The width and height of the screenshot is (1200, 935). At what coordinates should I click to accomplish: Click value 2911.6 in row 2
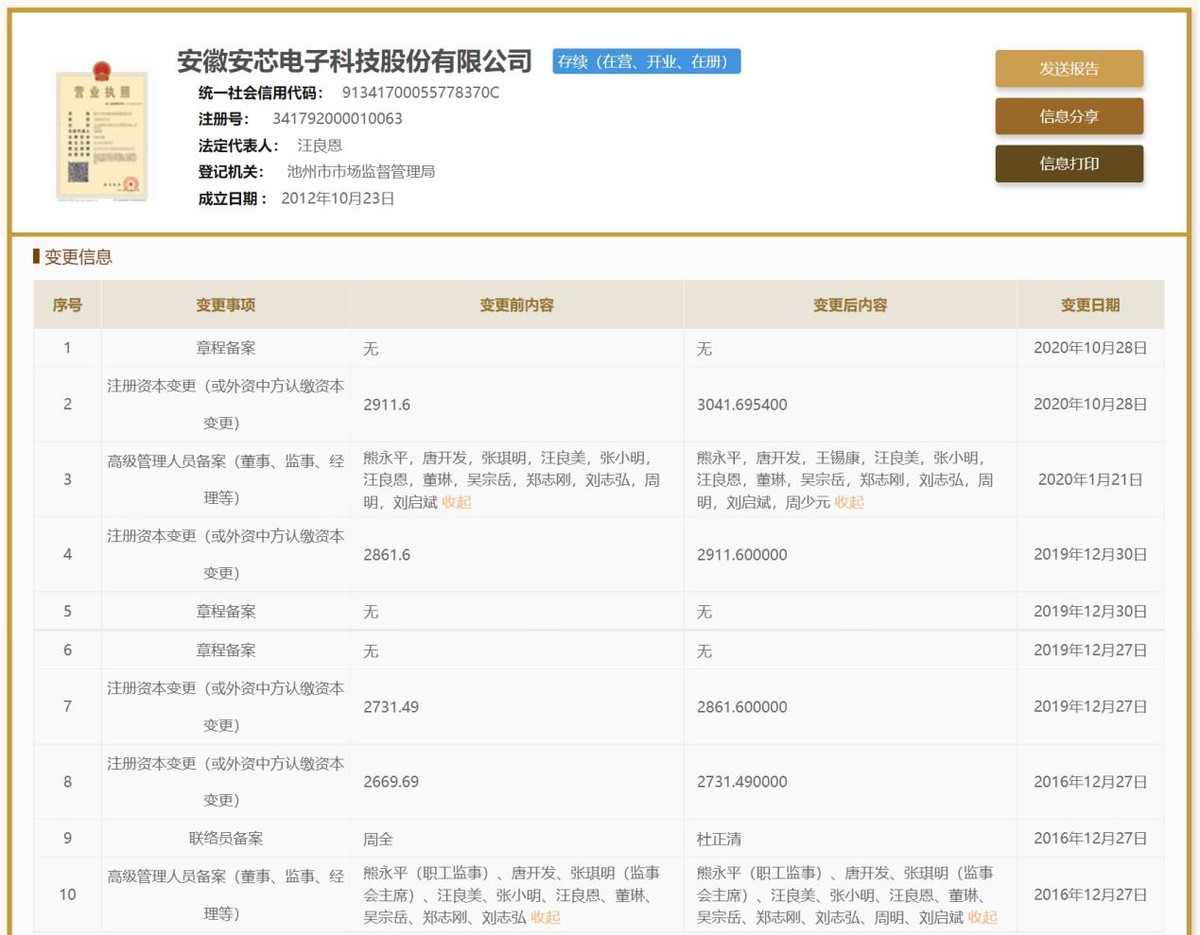(x=387, y=405)
